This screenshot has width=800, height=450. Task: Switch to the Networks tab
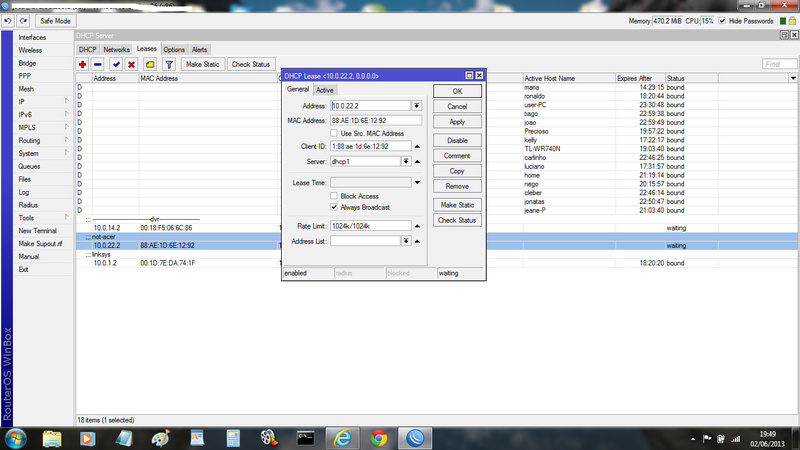[116, 49]
